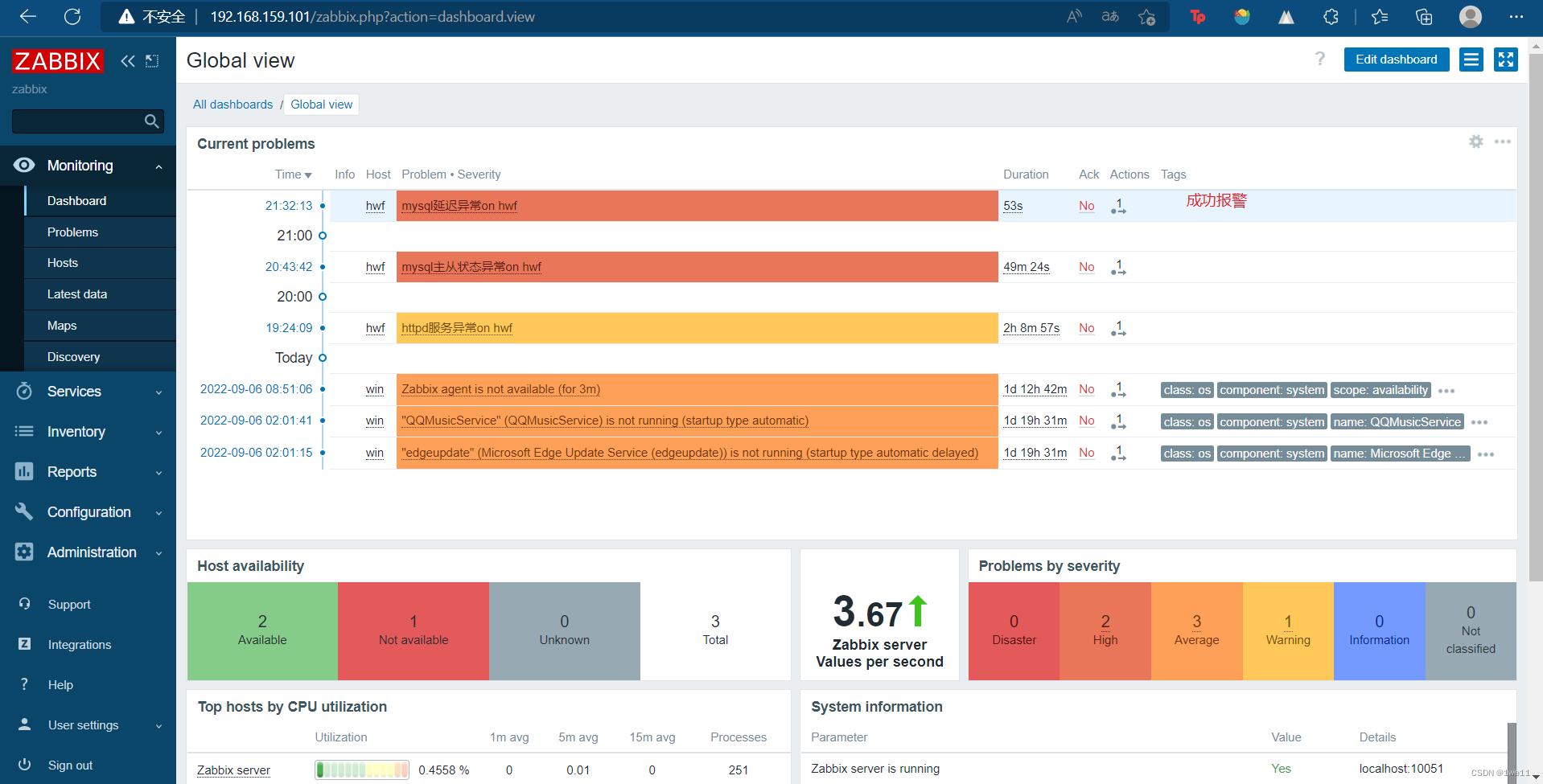Expand the Services menu section
Image resolution: width=1543 pixels, height=784 pixels.
[88, 392]
